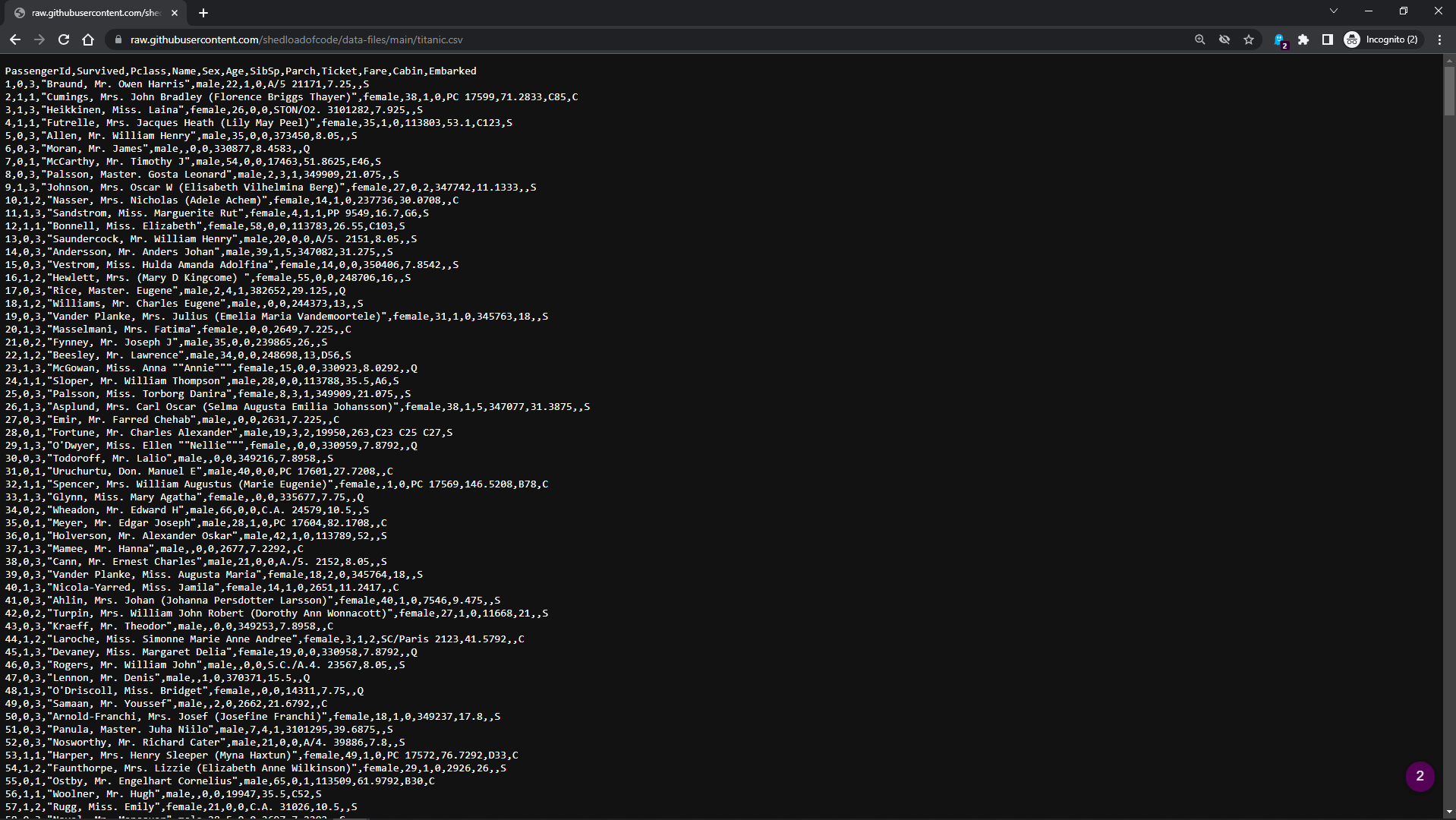Open the Ghostery extension with badge 2
1456x820 pixels.
(x=1280, y=39)
